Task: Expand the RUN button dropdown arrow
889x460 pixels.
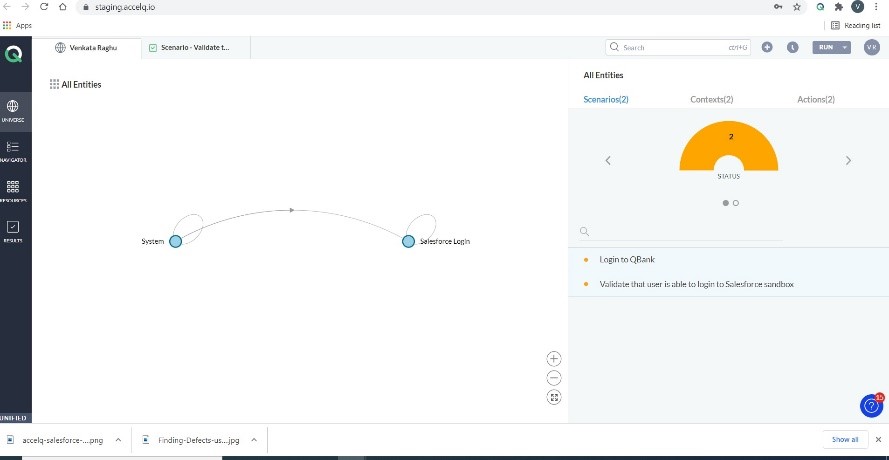Action: [x=845, y=47]
